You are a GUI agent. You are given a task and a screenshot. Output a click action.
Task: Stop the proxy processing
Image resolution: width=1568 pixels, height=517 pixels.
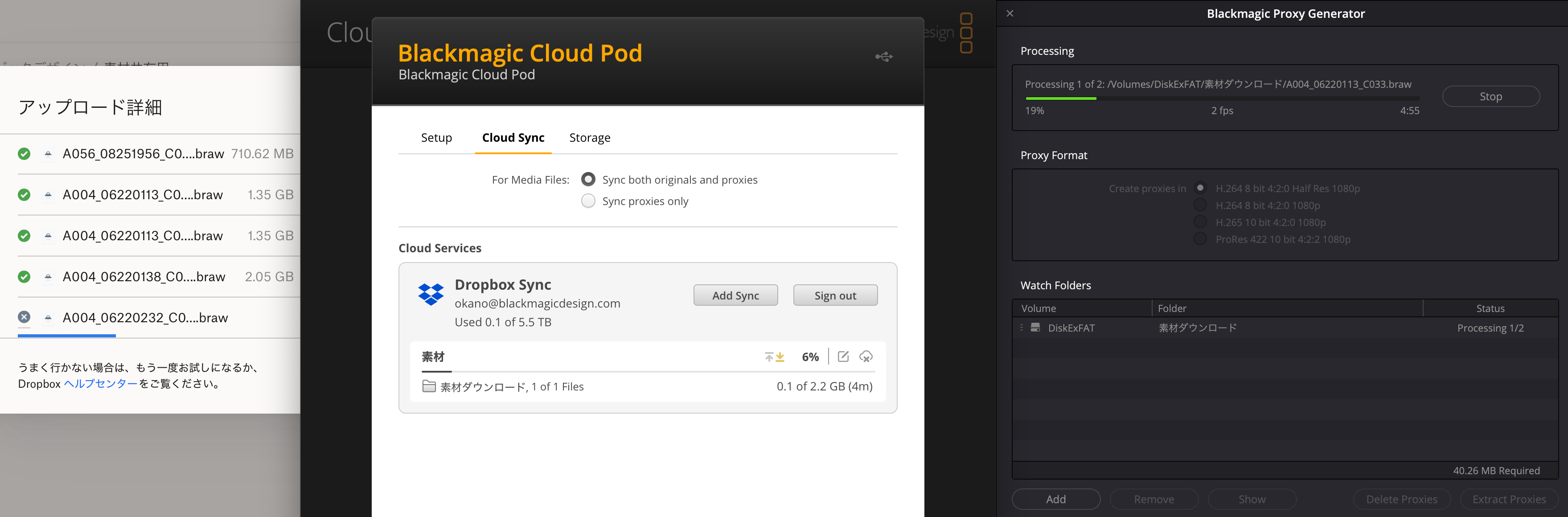coord(1490,96)
